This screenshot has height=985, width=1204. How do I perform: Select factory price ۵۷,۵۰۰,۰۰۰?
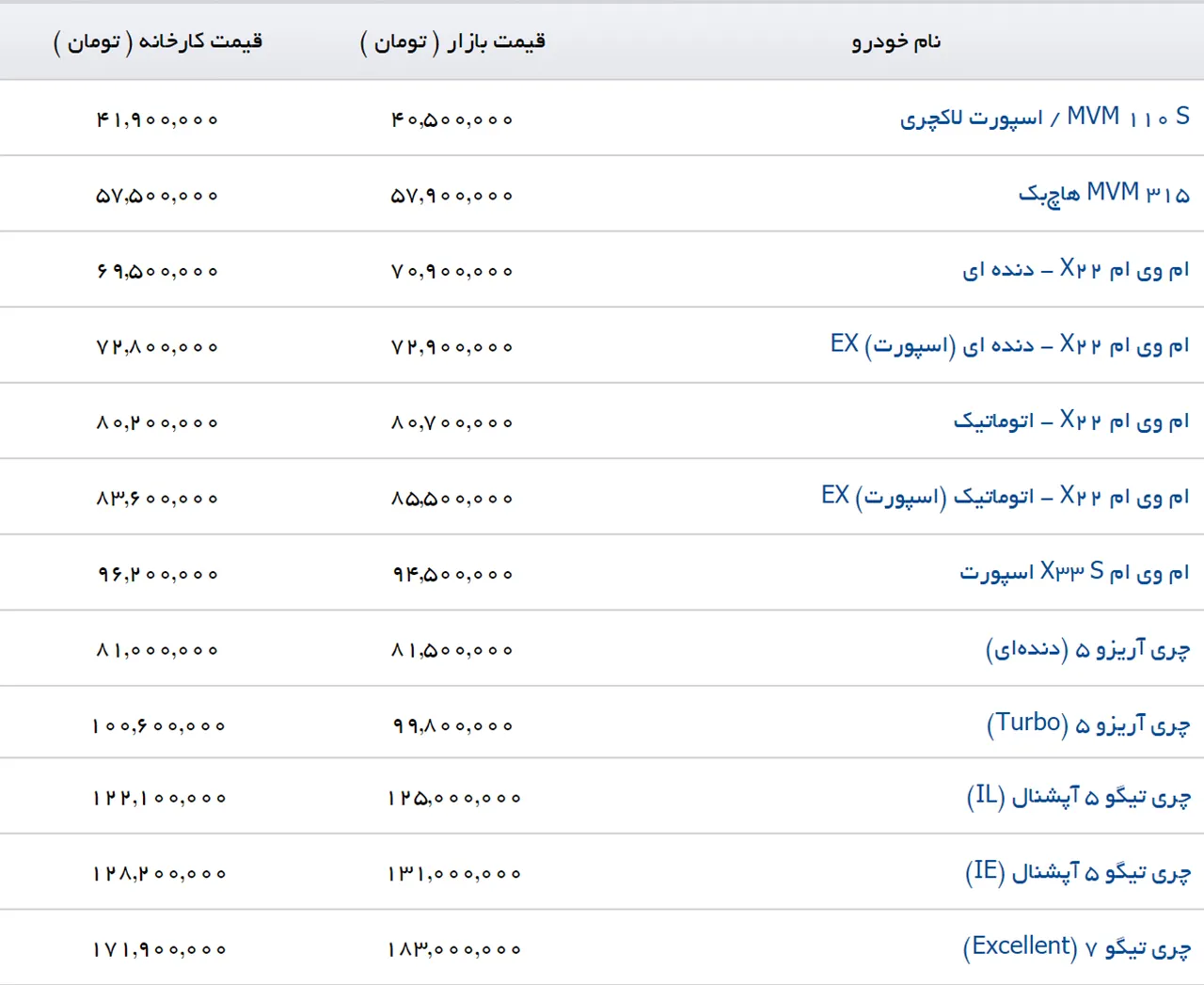[157, 196]
